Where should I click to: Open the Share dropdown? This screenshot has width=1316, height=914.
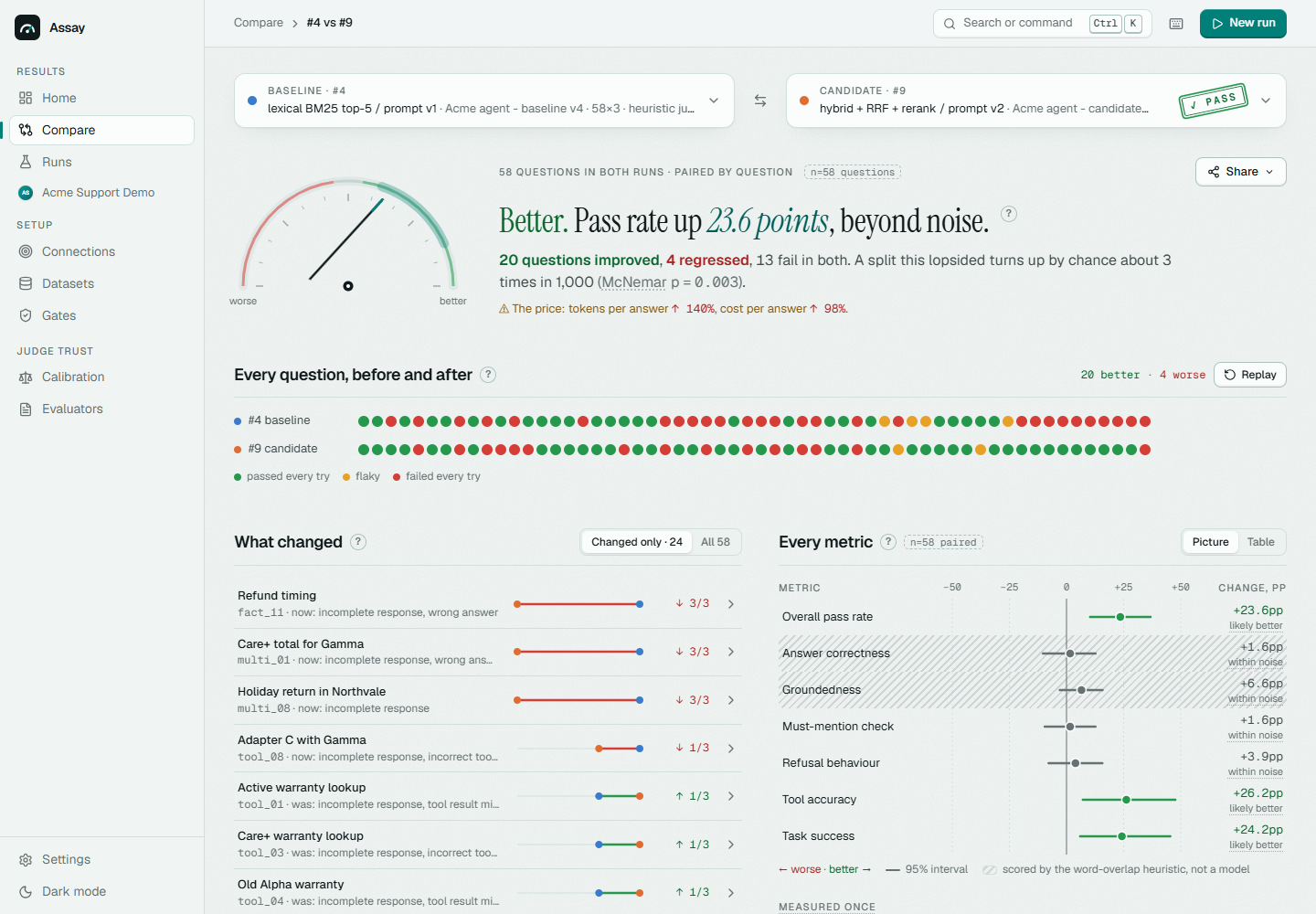tap(1241, 172)
